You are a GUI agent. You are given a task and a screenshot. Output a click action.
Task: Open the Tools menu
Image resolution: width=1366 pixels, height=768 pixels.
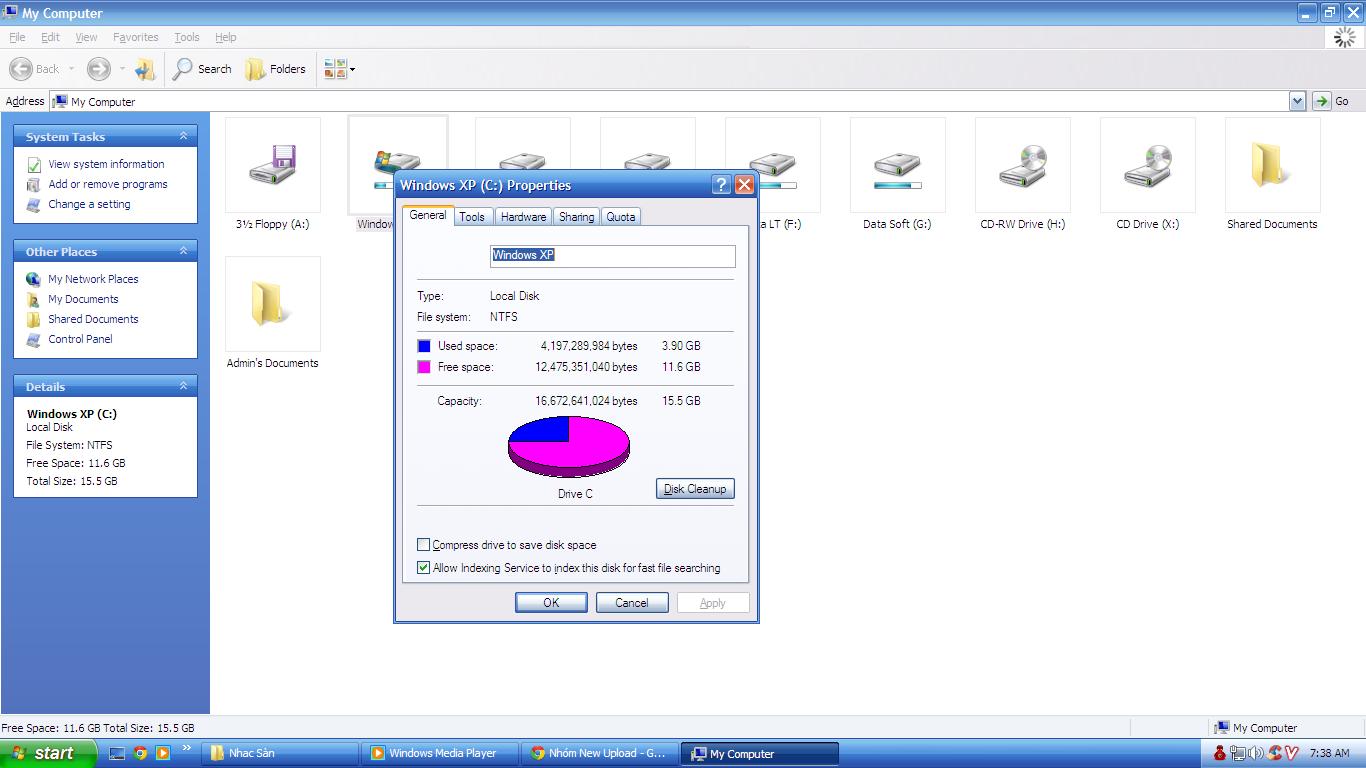pyautogui.click(x=187, y=37)
